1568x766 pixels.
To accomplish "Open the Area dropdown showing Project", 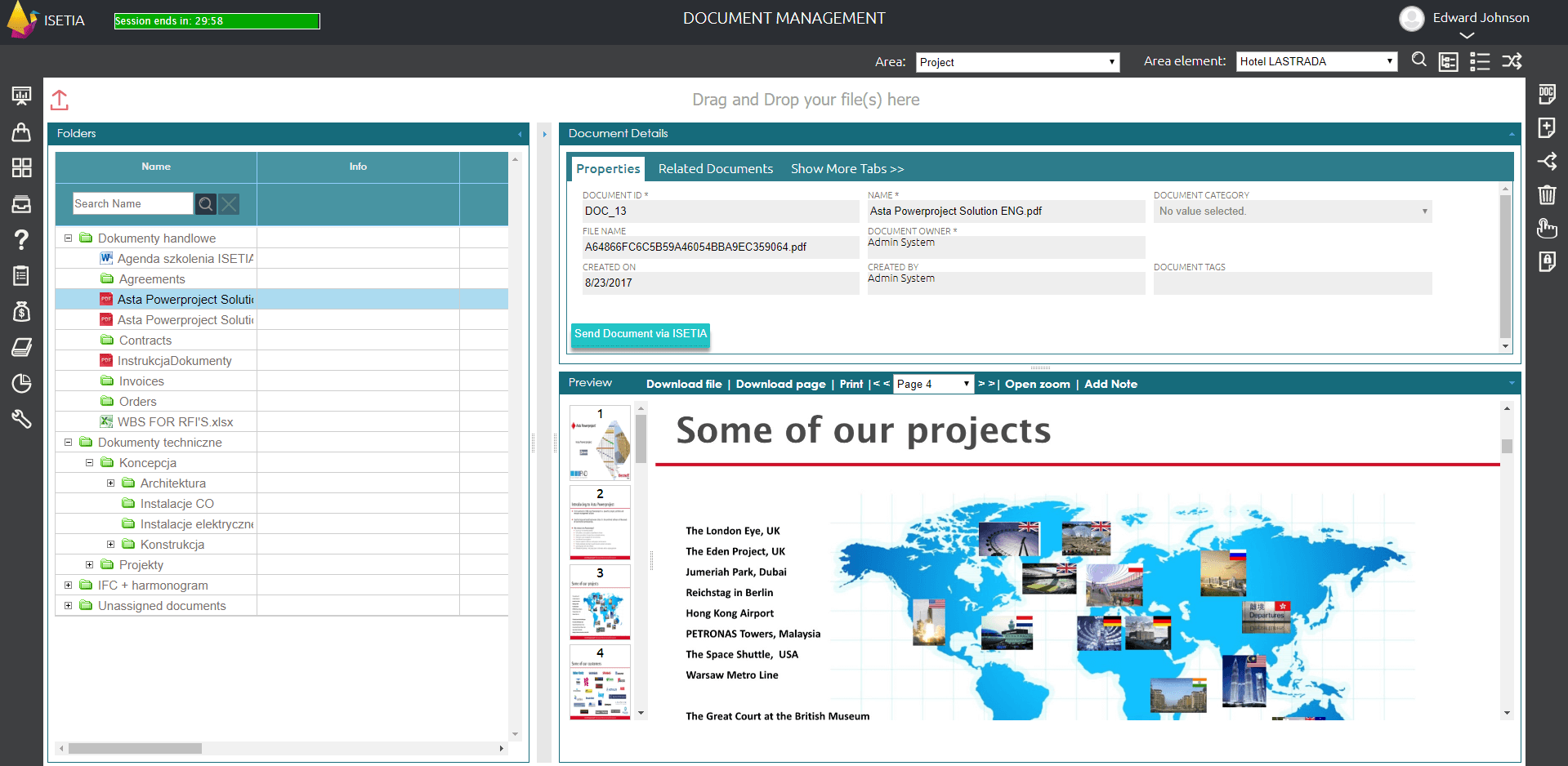I will [1017, 62].
